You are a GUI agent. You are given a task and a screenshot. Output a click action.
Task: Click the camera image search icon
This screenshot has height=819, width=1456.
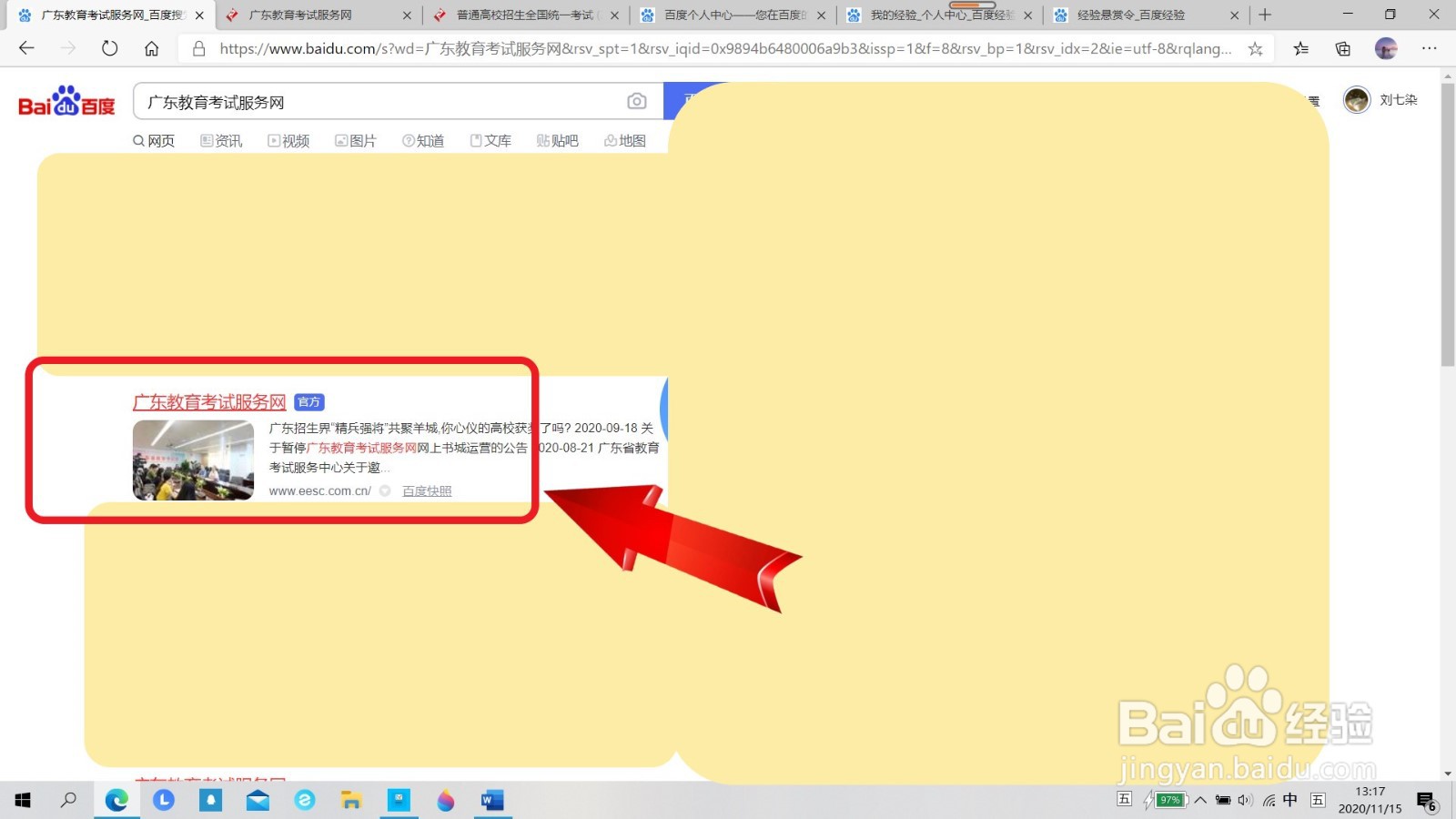pos(637,101)
